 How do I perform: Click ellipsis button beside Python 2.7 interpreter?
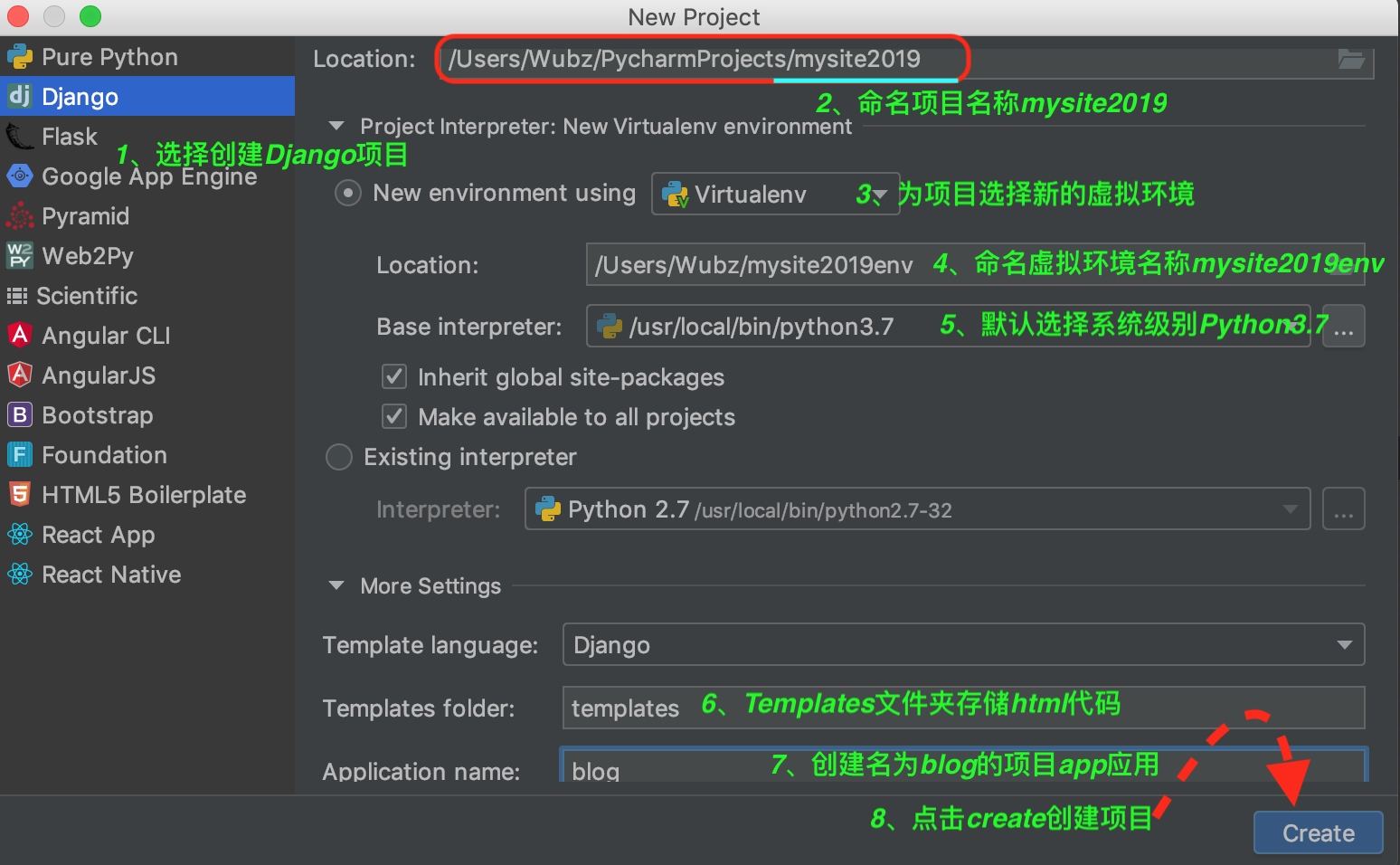point(1343,509)
